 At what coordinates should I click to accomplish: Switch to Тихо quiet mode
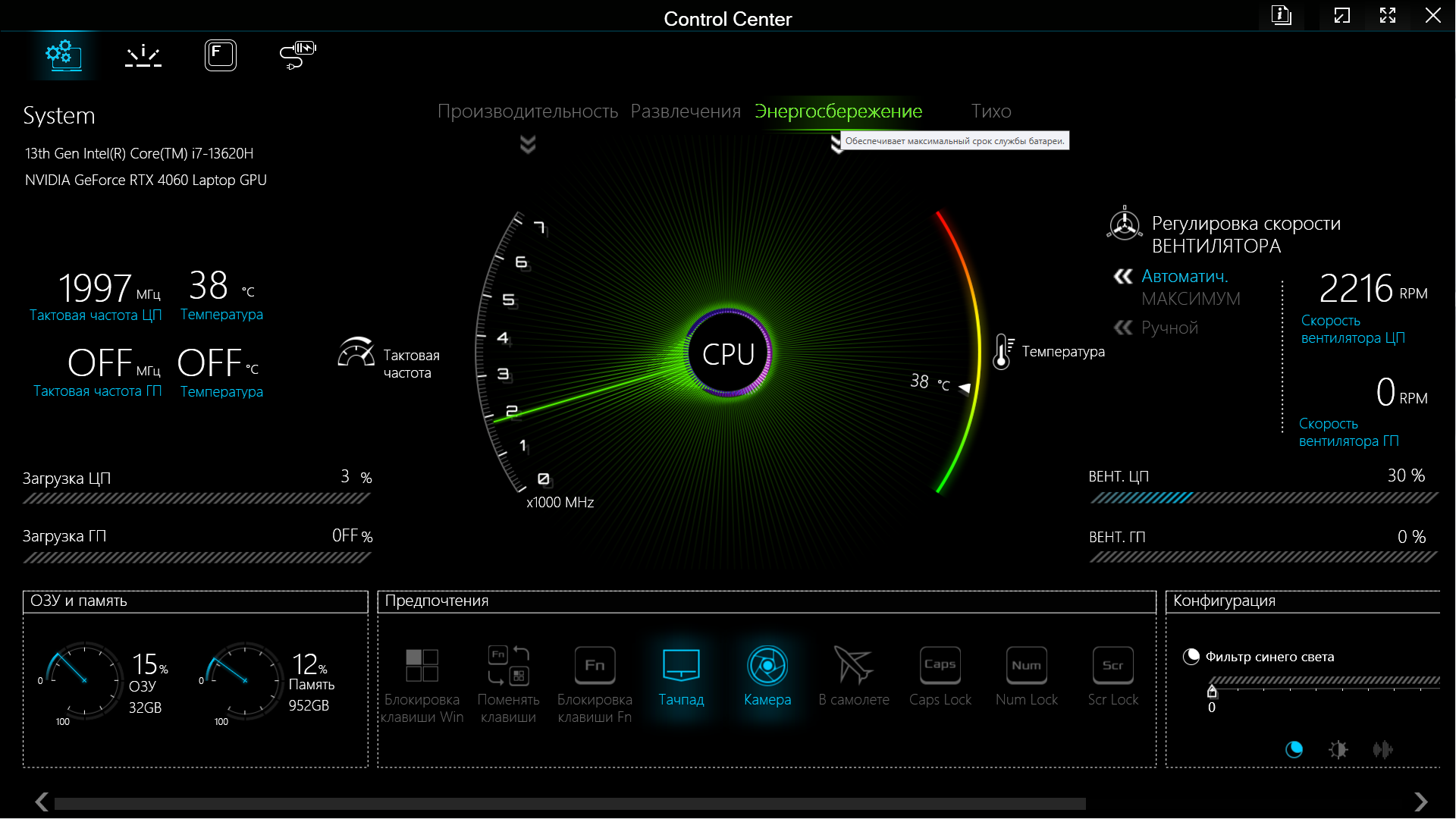pos(990,111)
